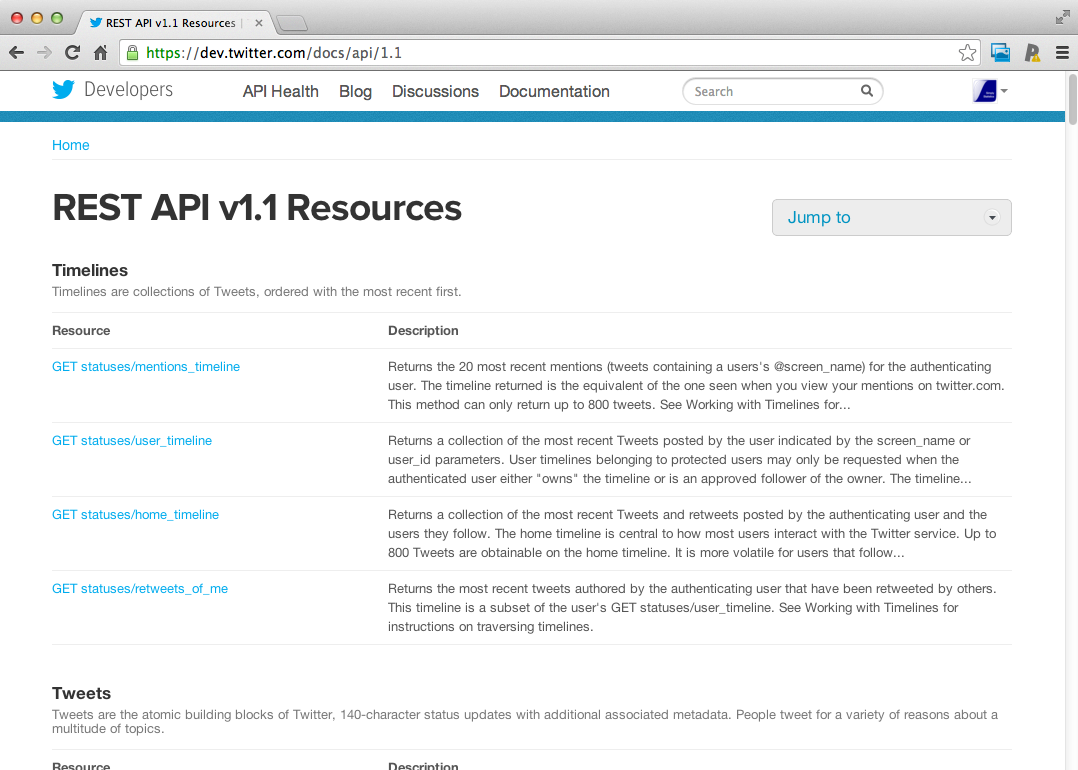Click the address bar URL
Viewport: 1078px width, 770px height.
[x=274, y=53]
